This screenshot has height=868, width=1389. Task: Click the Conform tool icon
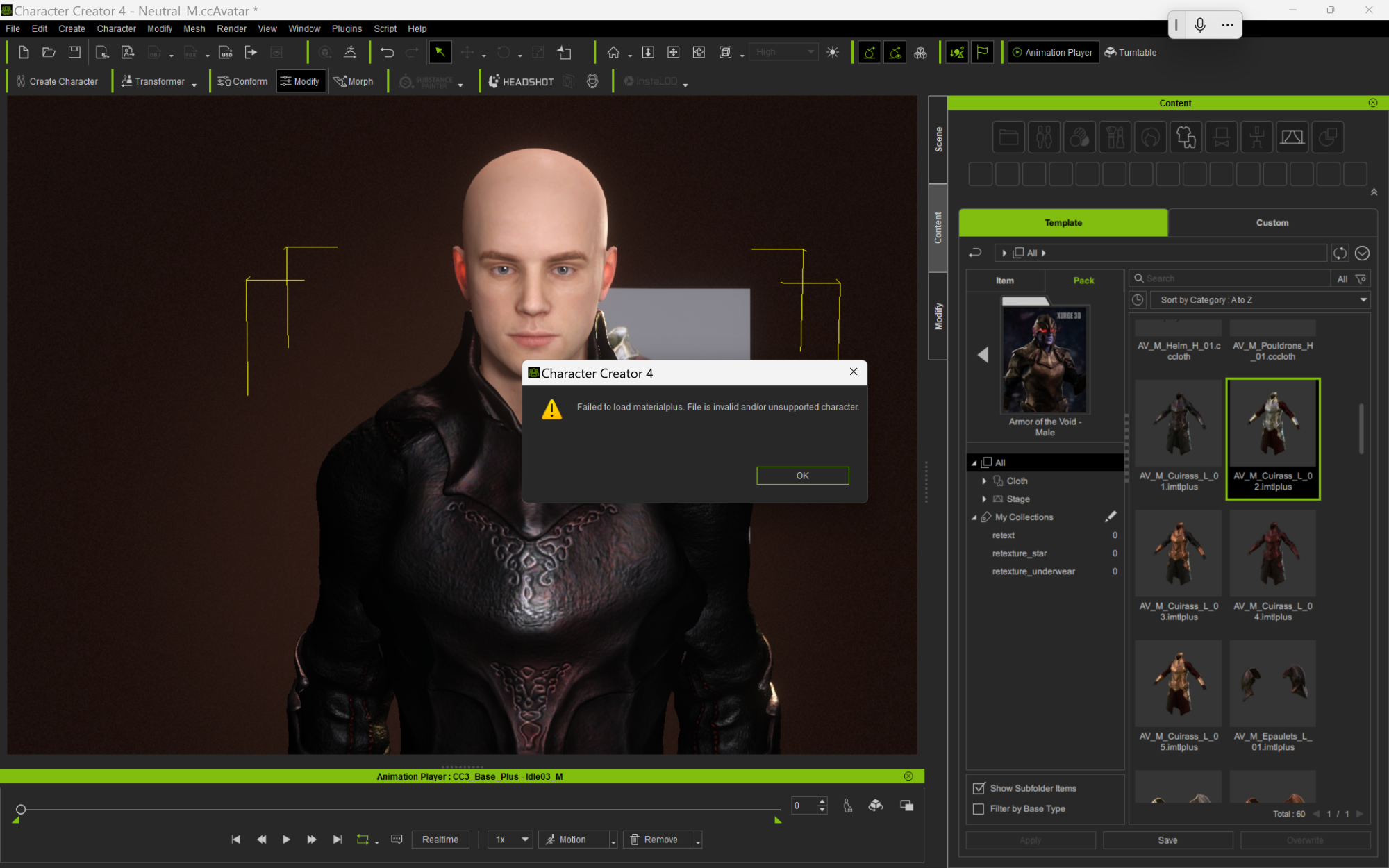coord(241,81)
